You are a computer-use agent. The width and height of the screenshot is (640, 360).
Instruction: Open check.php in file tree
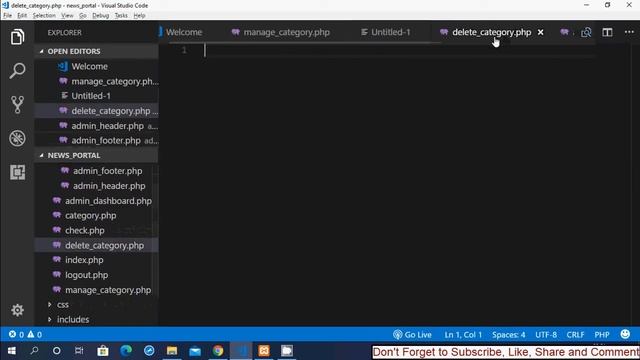84,231
